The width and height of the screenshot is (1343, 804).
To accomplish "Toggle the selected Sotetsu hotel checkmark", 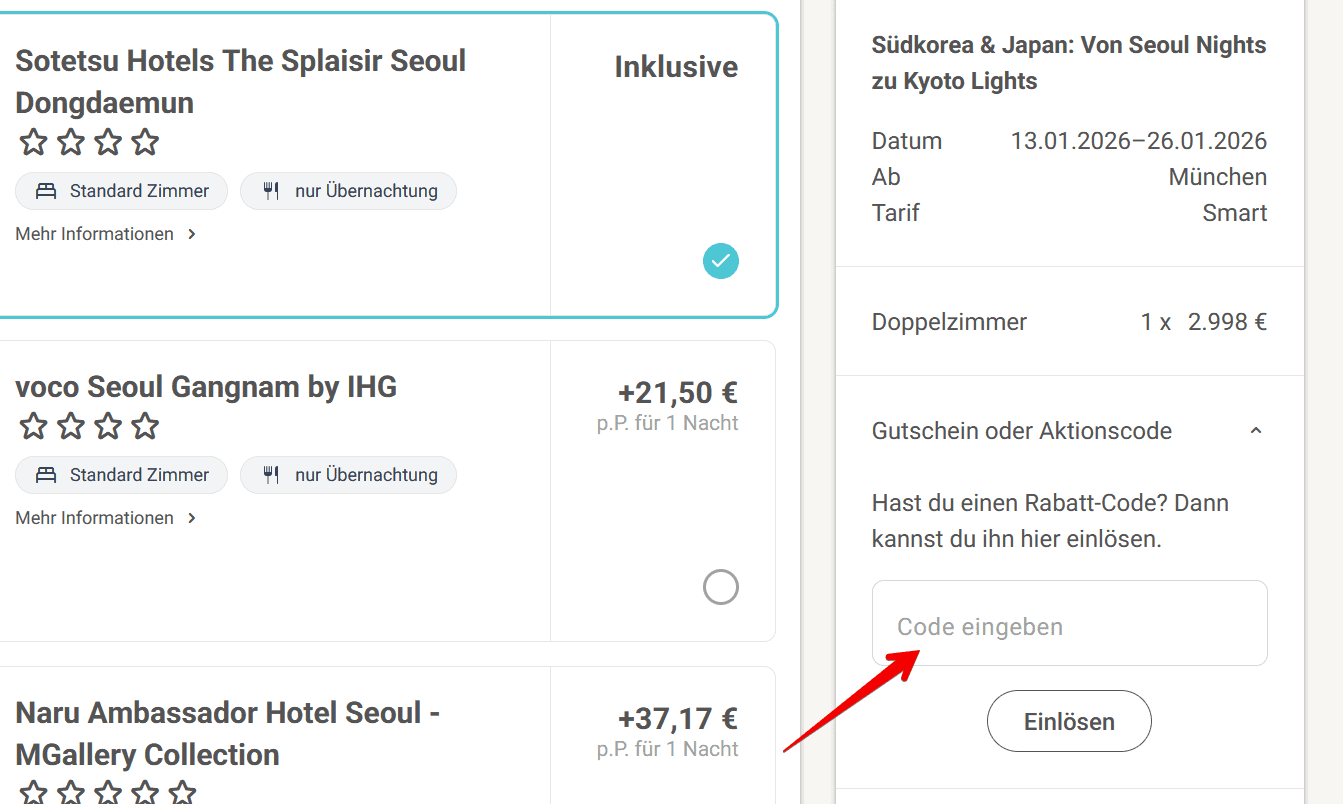I will 720,261.
